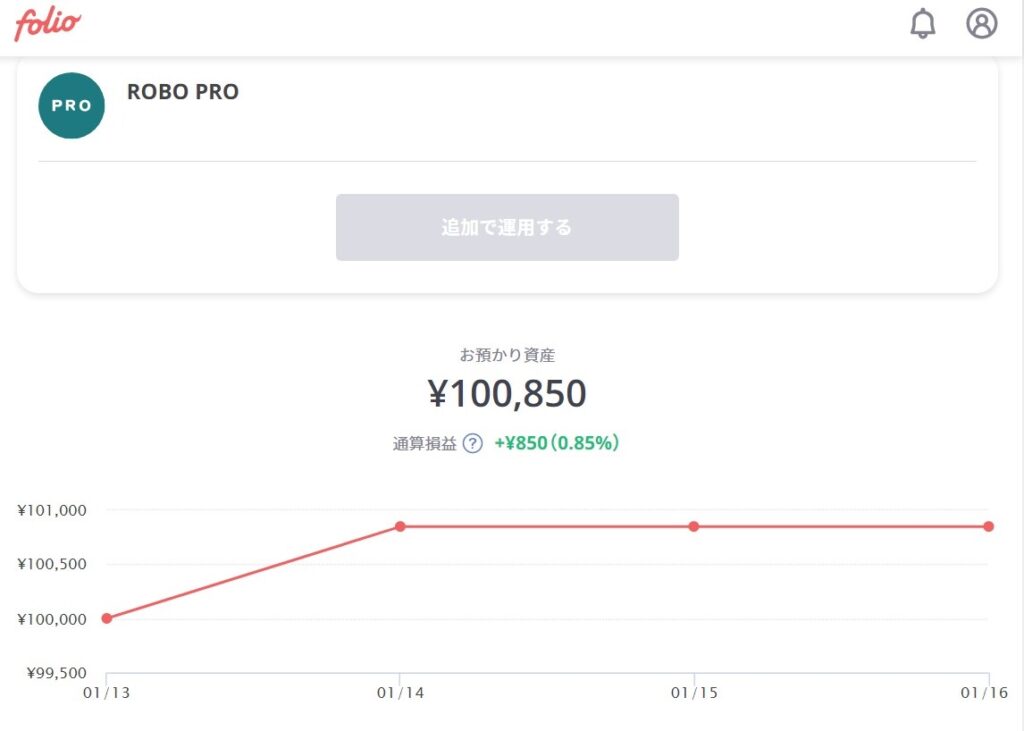This screenshot has height=731, width=1024.
Task: Click the 01/14 x-axis date label
Action: point(400,693)
